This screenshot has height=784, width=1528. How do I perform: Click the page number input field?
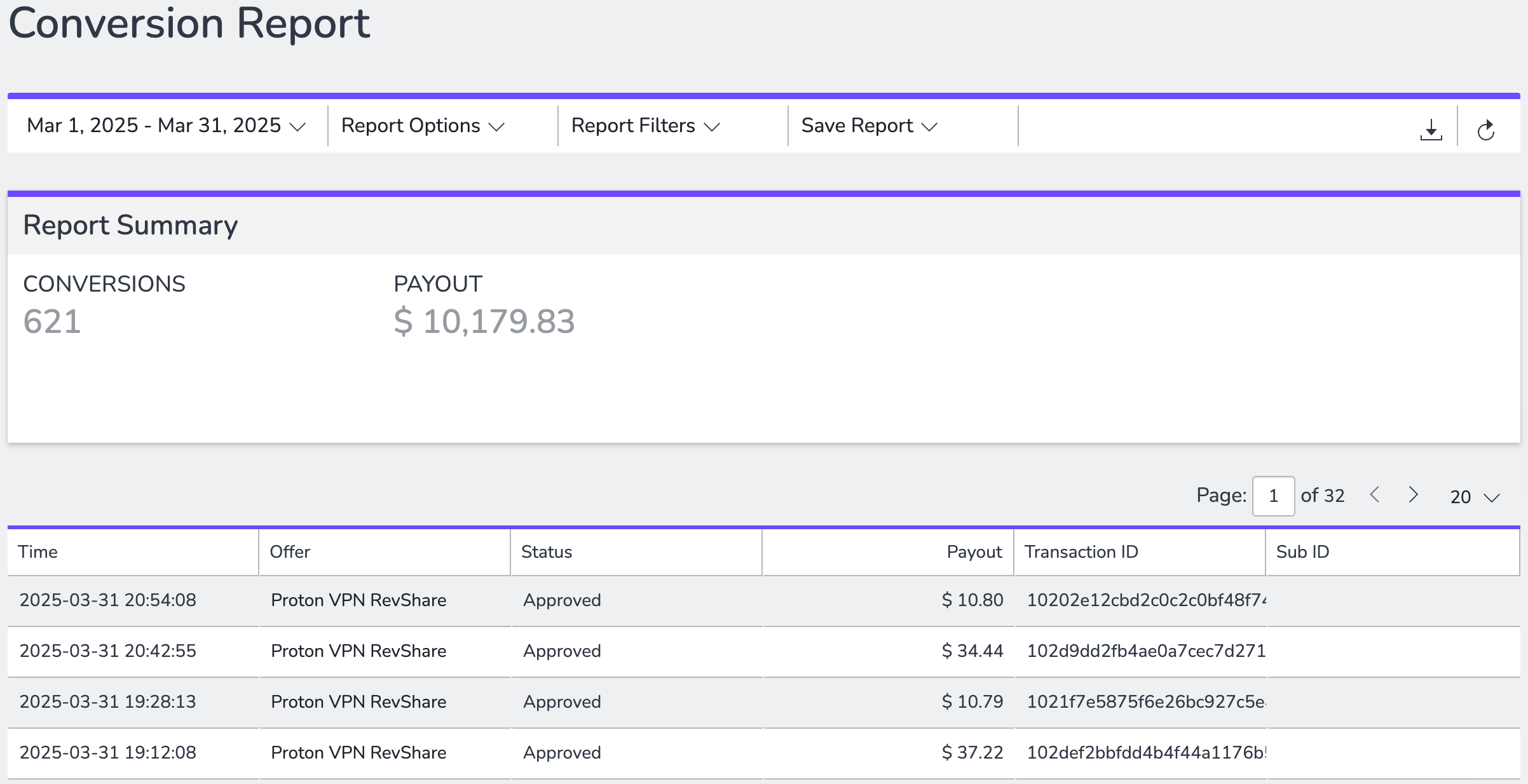coord(1273,496)
